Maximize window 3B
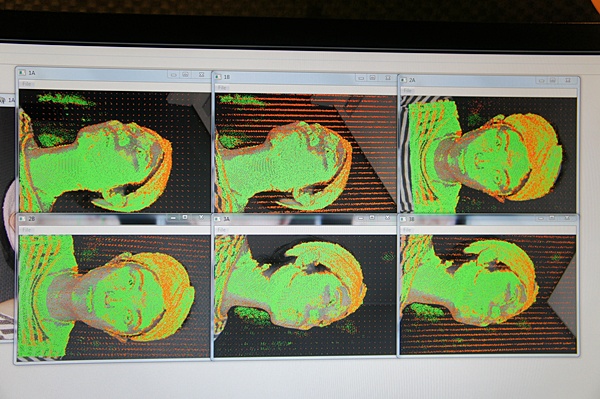Image resolution: width=600 pixels, height=399 pixels. pos(552,218)
